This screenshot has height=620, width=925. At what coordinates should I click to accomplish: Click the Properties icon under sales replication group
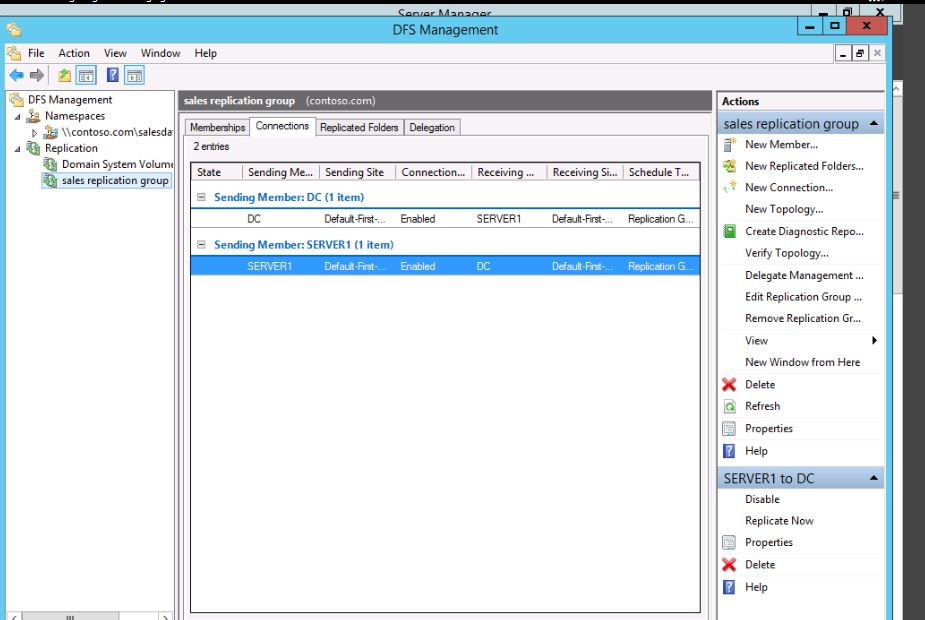click(730, 429)
